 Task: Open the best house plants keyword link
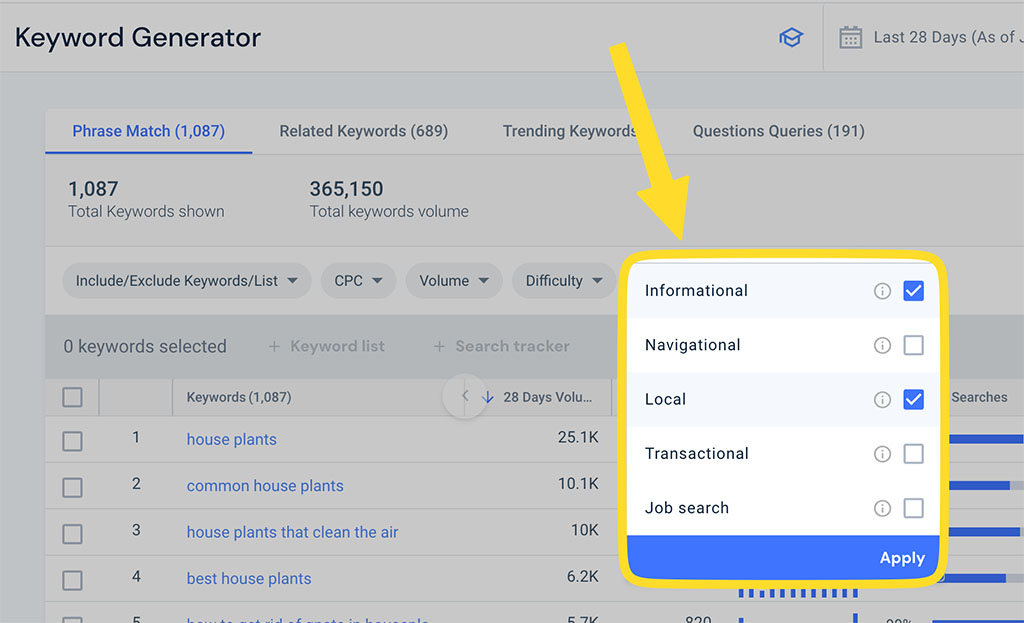pyautogui.click(x=248, y=579)
